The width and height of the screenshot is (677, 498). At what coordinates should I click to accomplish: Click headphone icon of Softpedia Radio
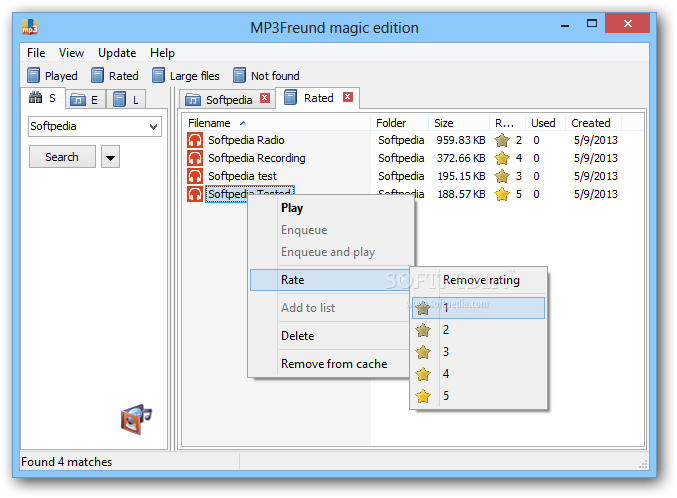click(x=195, y=140)
